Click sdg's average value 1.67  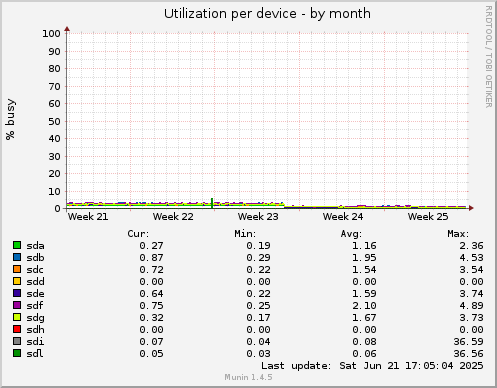pos(364,318)
